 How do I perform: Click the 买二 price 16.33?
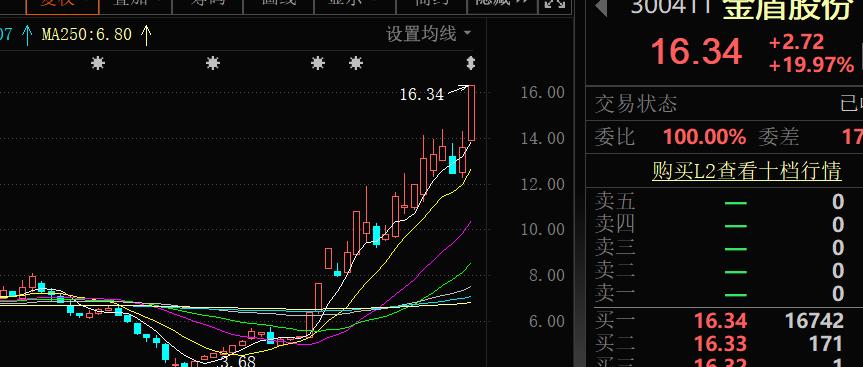tap(720, 344)
